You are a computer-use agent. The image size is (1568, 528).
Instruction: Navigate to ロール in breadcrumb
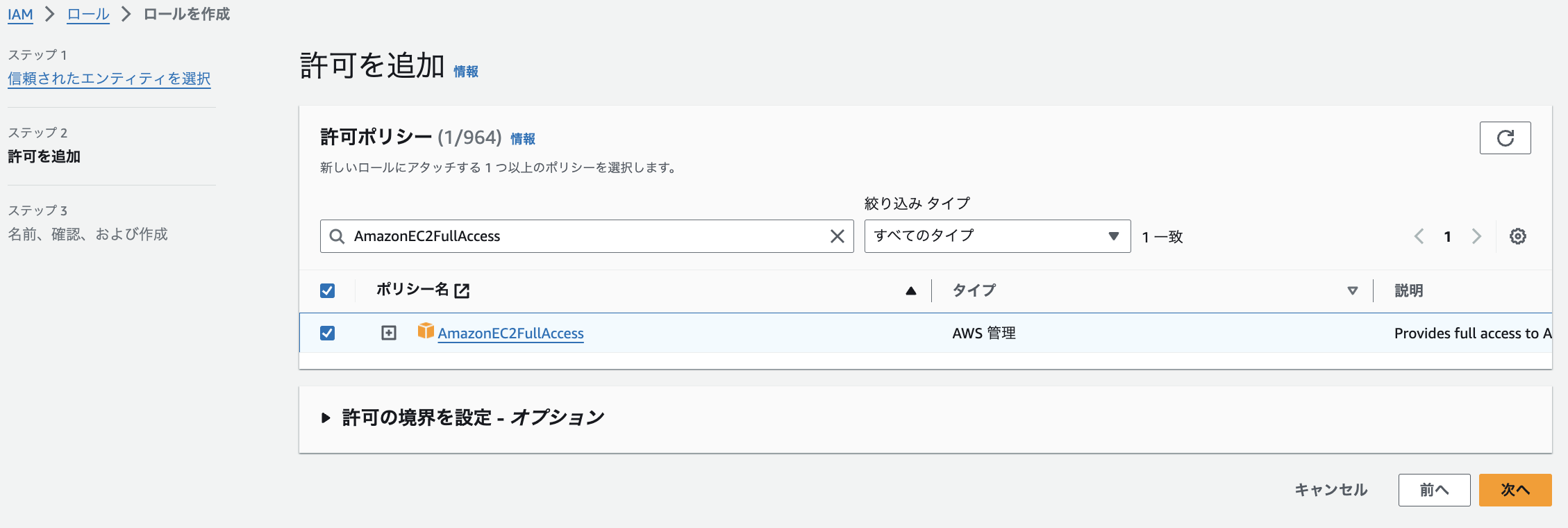[88, 15]
